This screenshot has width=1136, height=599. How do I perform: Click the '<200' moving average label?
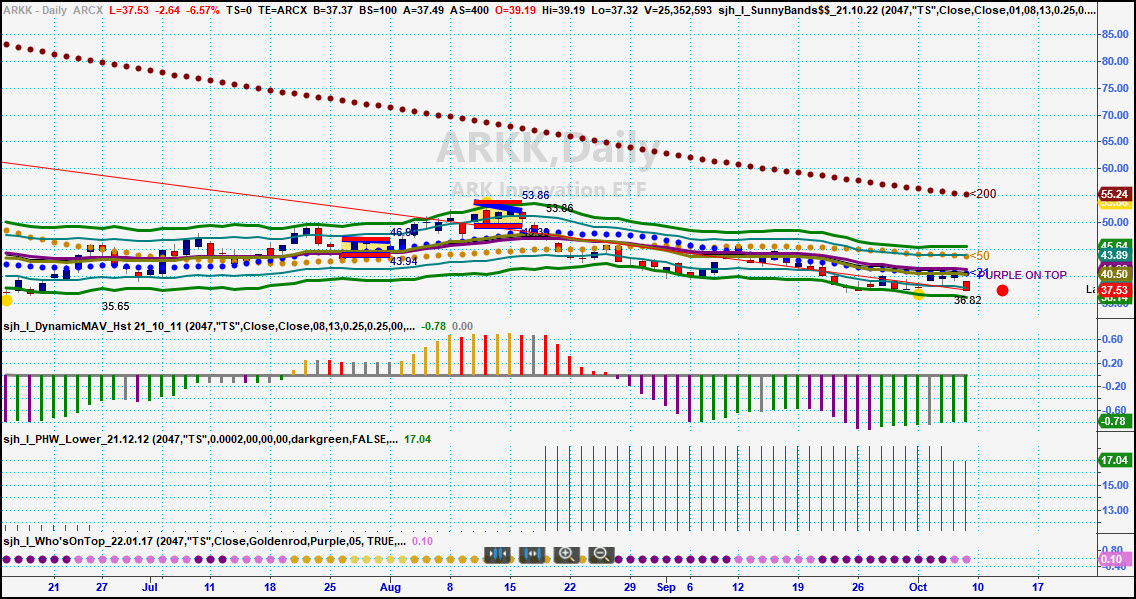(983, 193)
